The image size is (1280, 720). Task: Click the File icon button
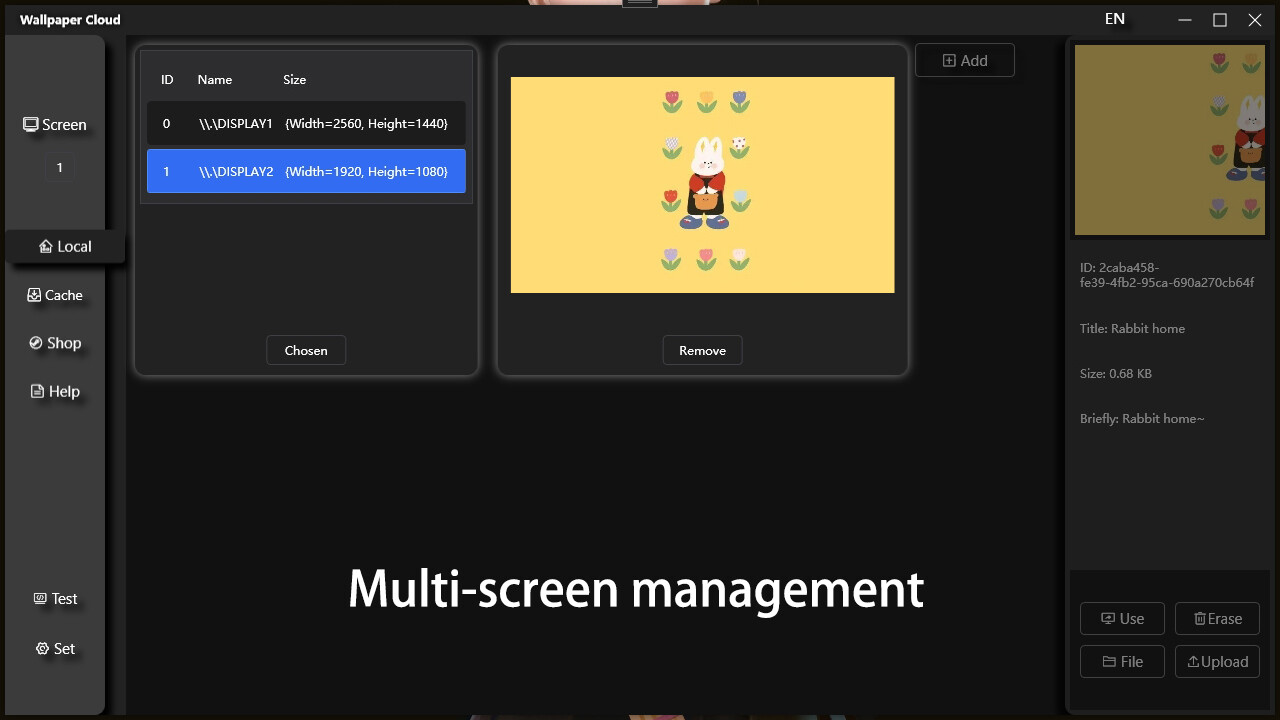point(1122,661)
